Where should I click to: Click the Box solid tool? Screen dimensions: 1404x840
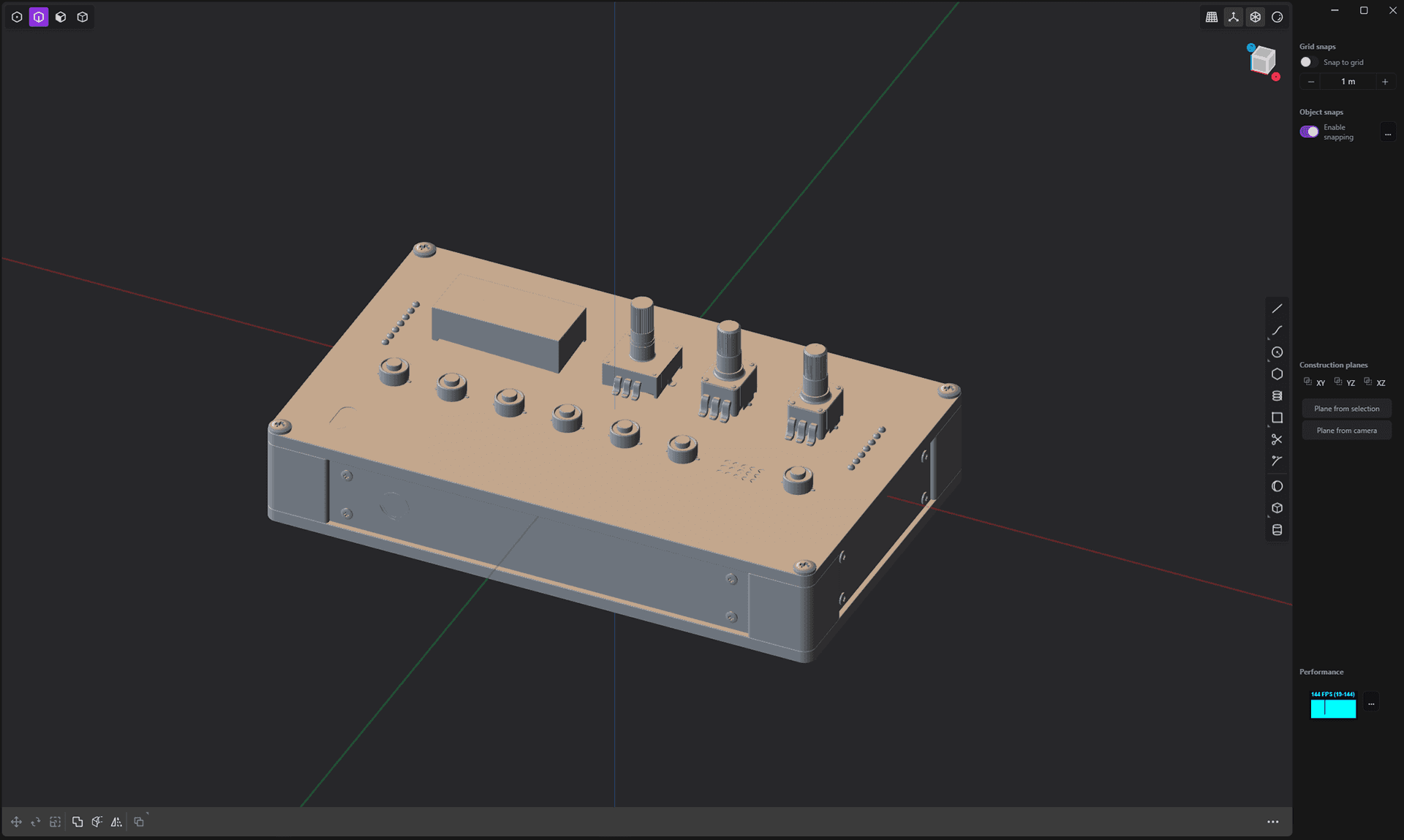[1277, 508]
